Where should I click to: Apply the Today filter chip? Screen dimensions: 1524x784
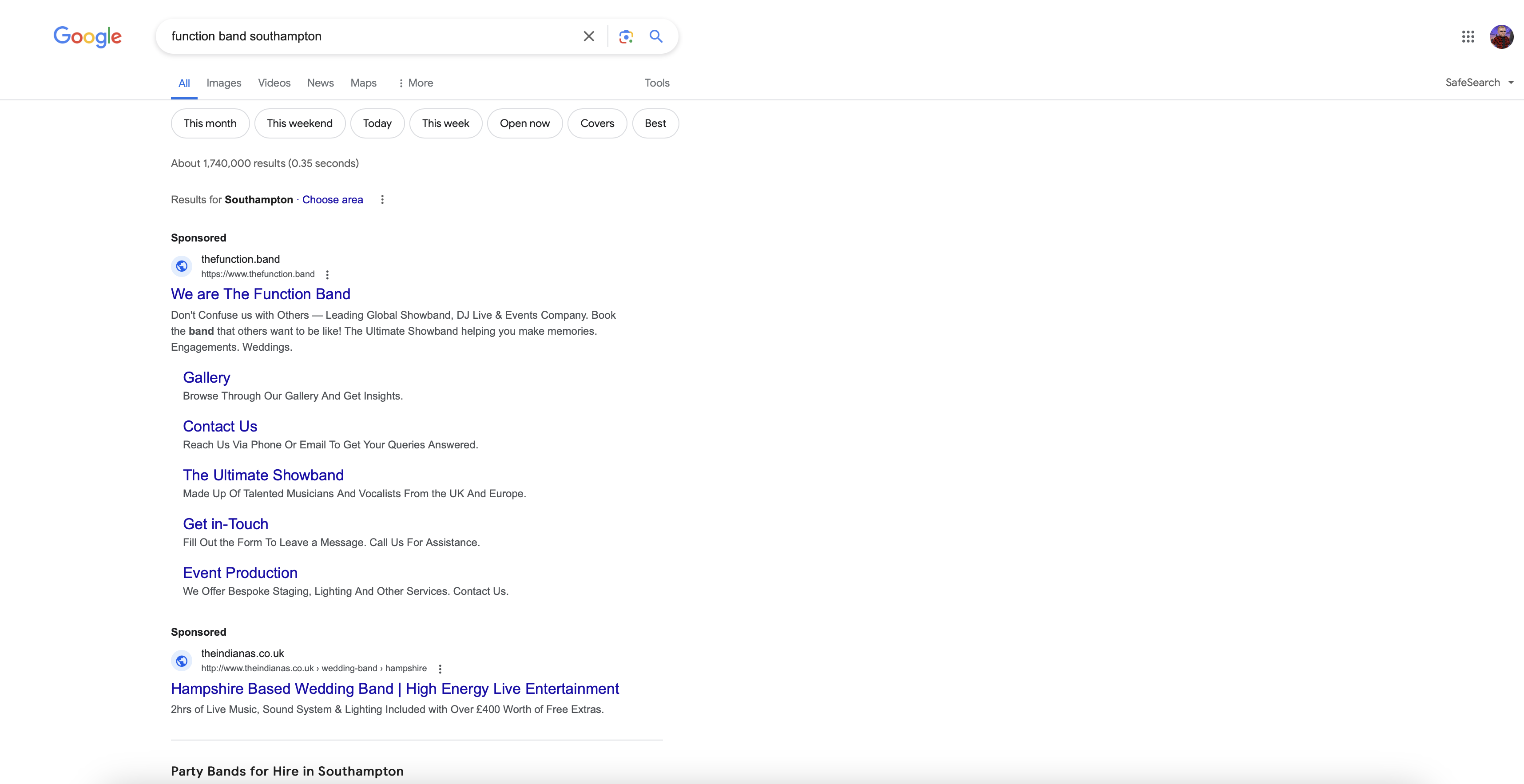(377, 123)
